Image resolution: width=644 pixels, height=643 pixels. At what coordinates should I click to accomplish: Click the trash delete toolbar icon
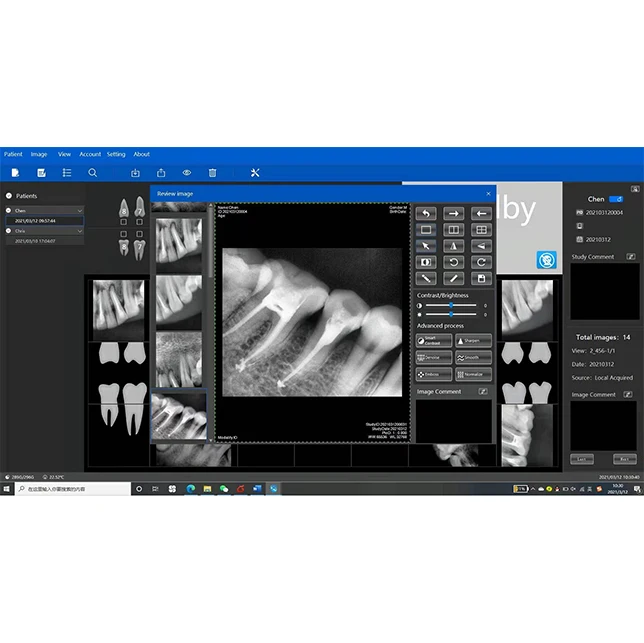pos(212,173)
